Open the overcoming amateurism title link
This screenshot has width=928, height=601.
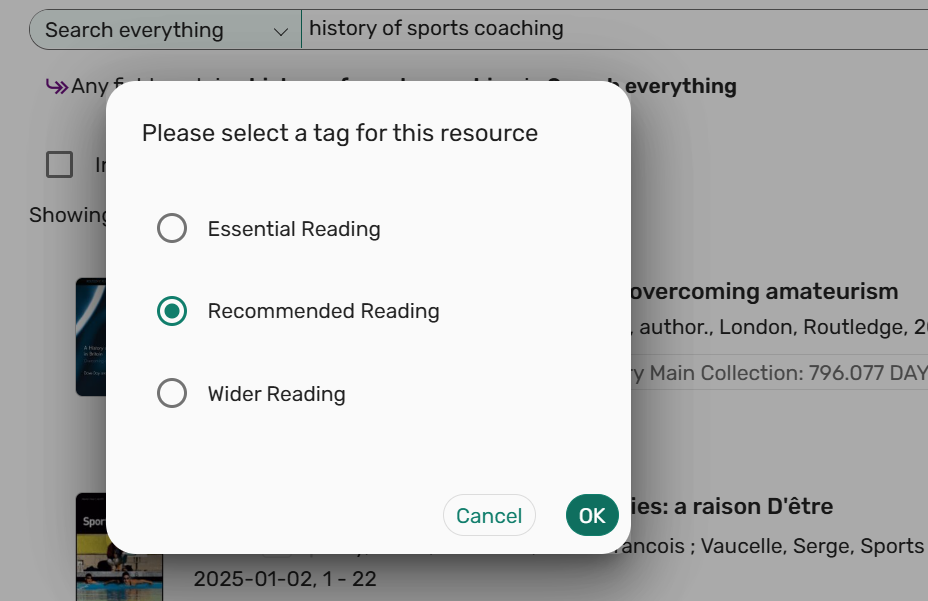click(764, 291)
